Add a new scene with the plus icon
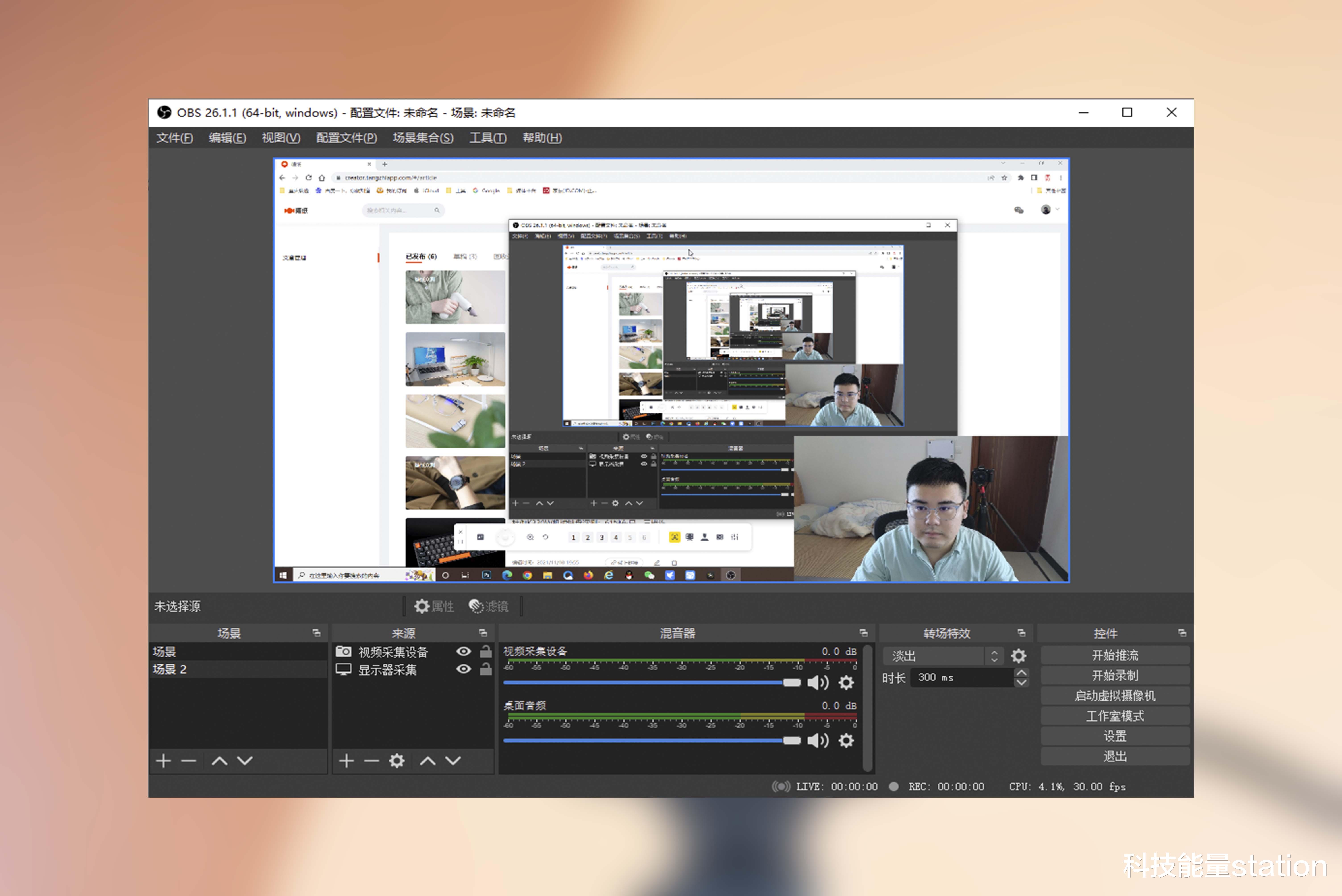This screenshot has width=1342, height=896. click(x=163, y=761)
